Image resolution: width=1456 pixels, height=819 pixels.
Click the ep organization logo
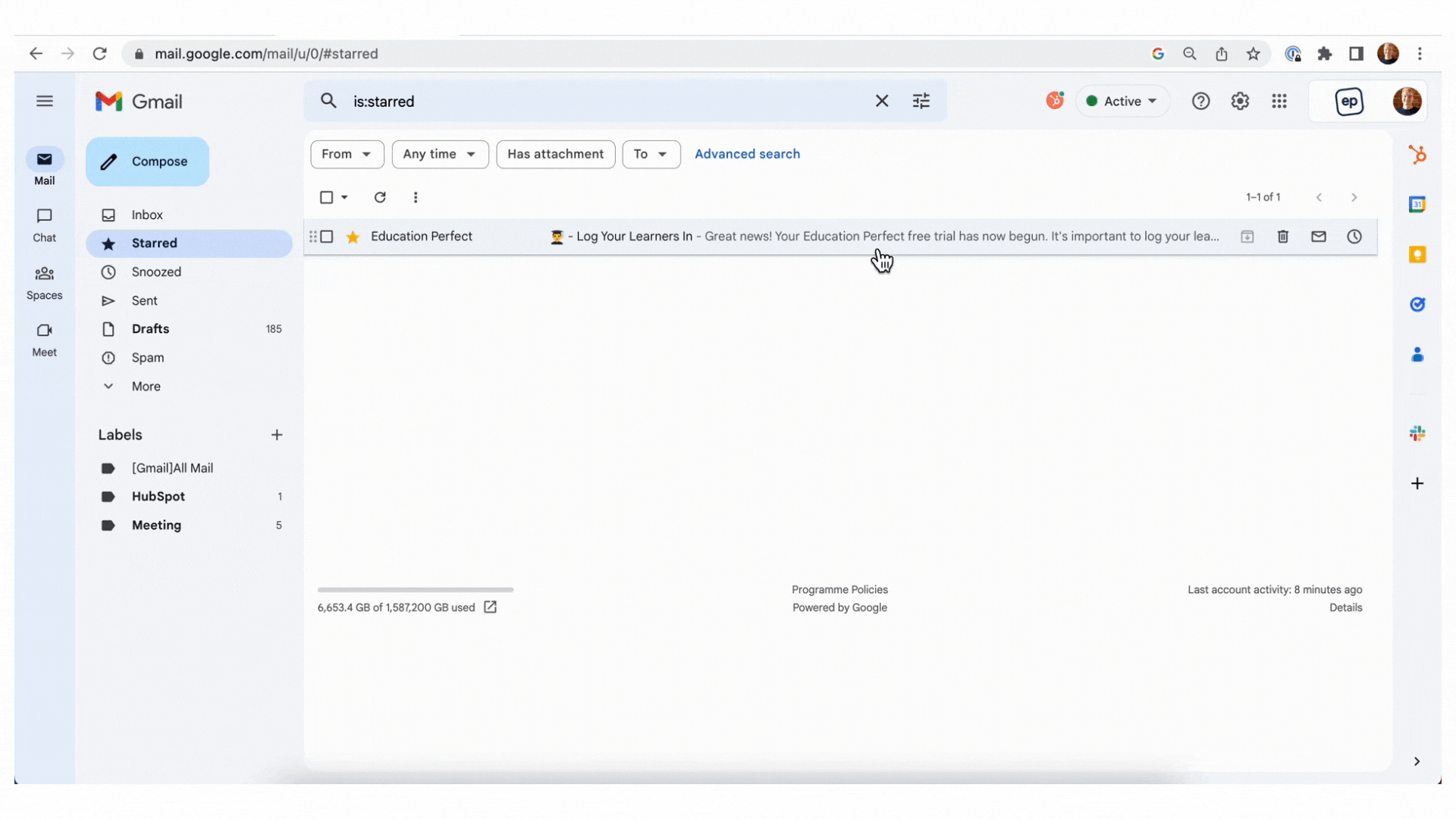click(x=1350, y=102)
